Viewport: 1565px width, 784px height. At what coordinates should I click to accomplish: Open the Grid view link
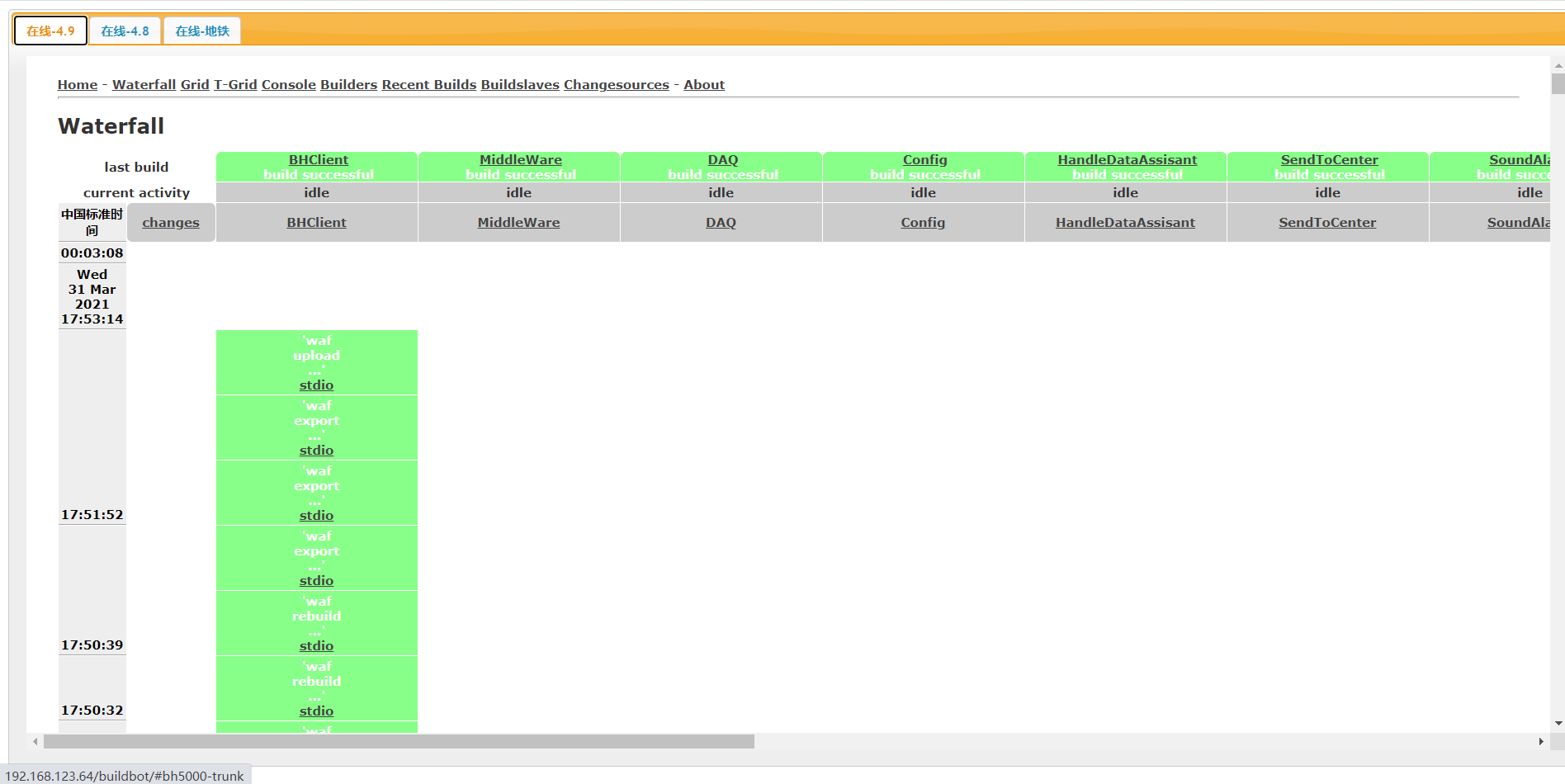click(195, 85)
